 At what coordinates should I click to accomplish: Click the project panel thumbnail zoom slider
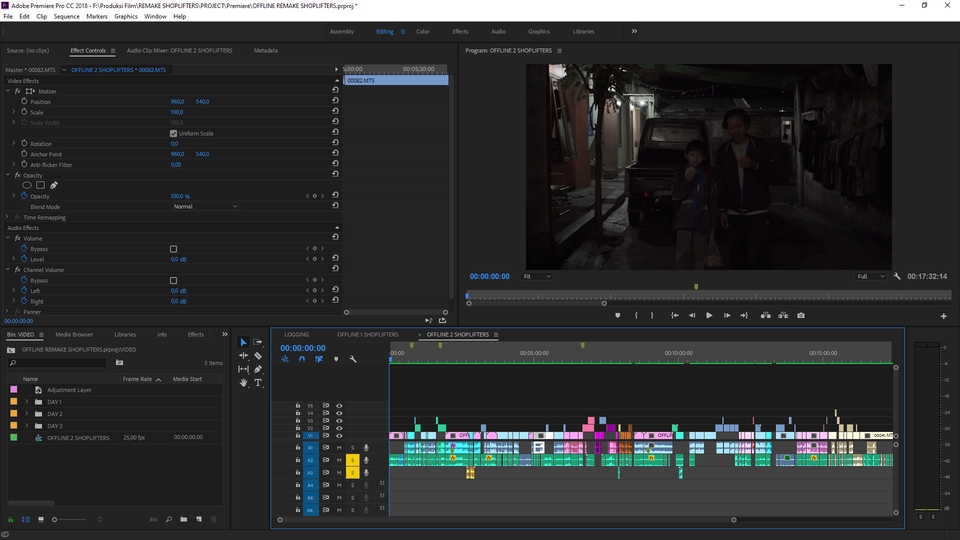click(56, 519)
